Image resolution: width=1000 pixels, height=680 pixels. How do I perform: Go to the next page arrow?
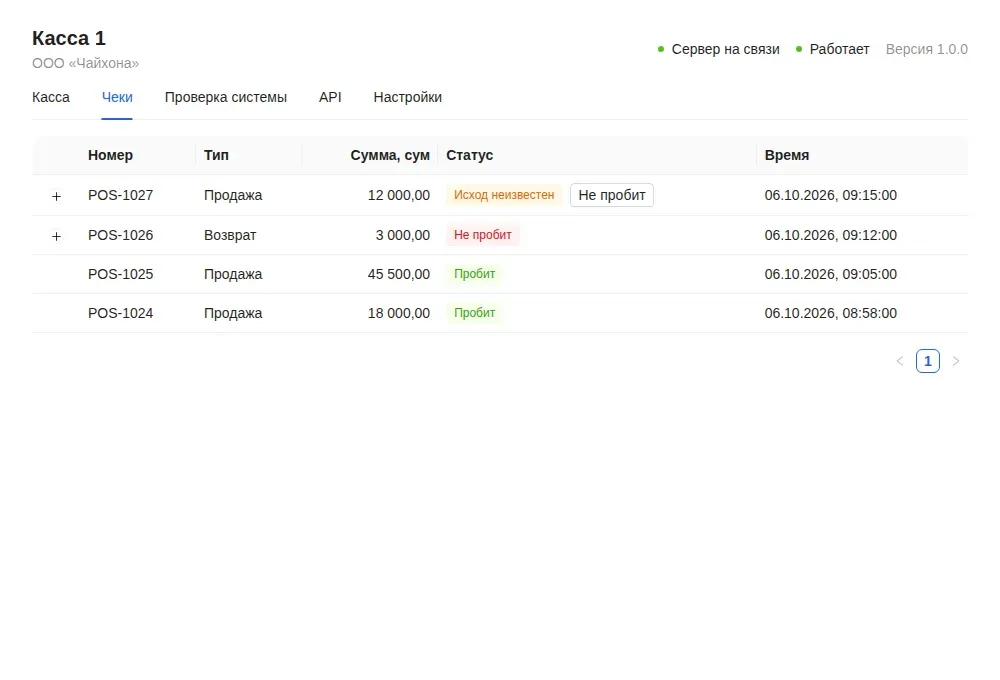pos(956,361)
